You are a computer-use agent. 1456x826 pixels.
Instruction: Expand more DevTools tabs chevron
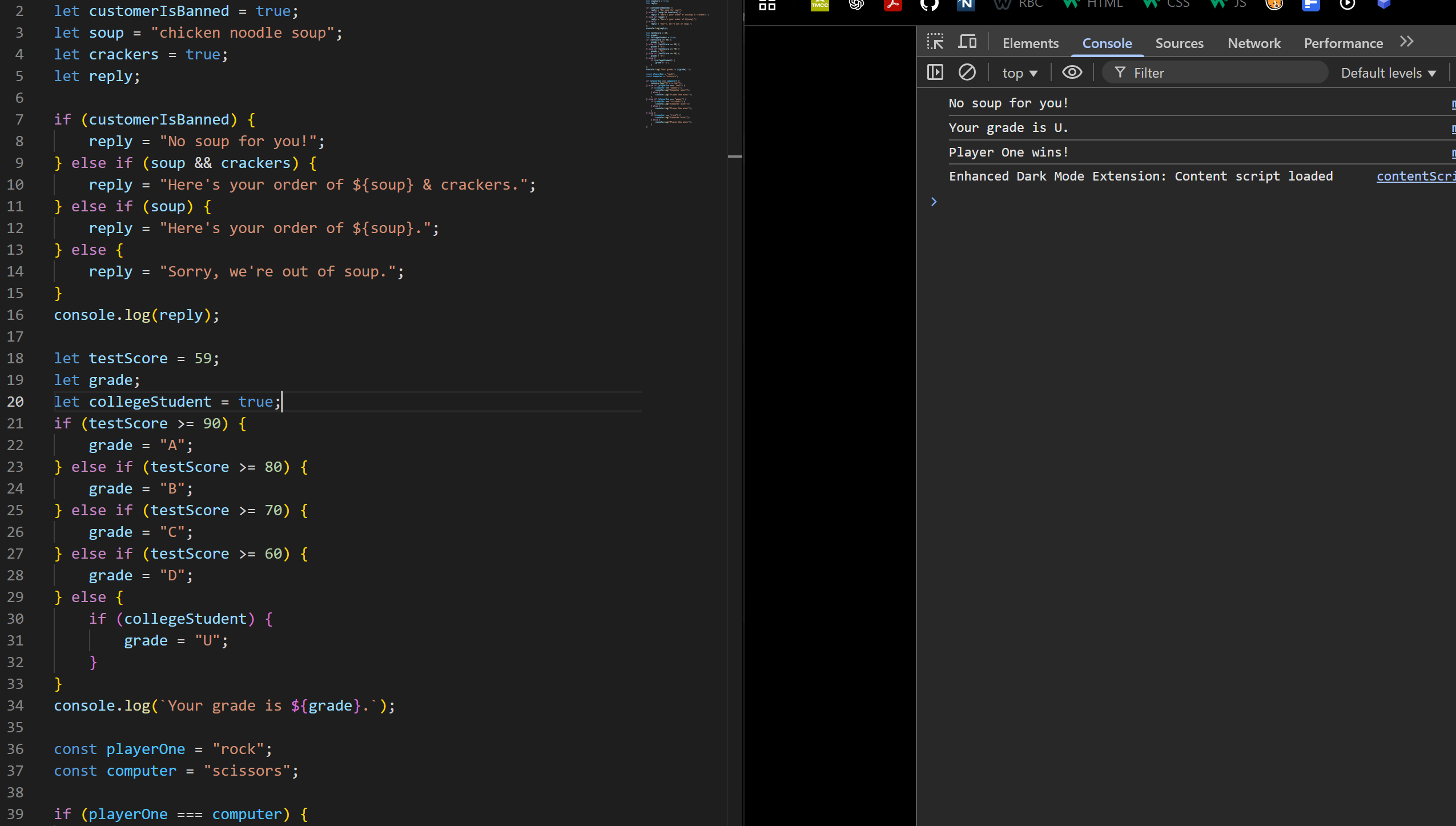coord(1407,42)
